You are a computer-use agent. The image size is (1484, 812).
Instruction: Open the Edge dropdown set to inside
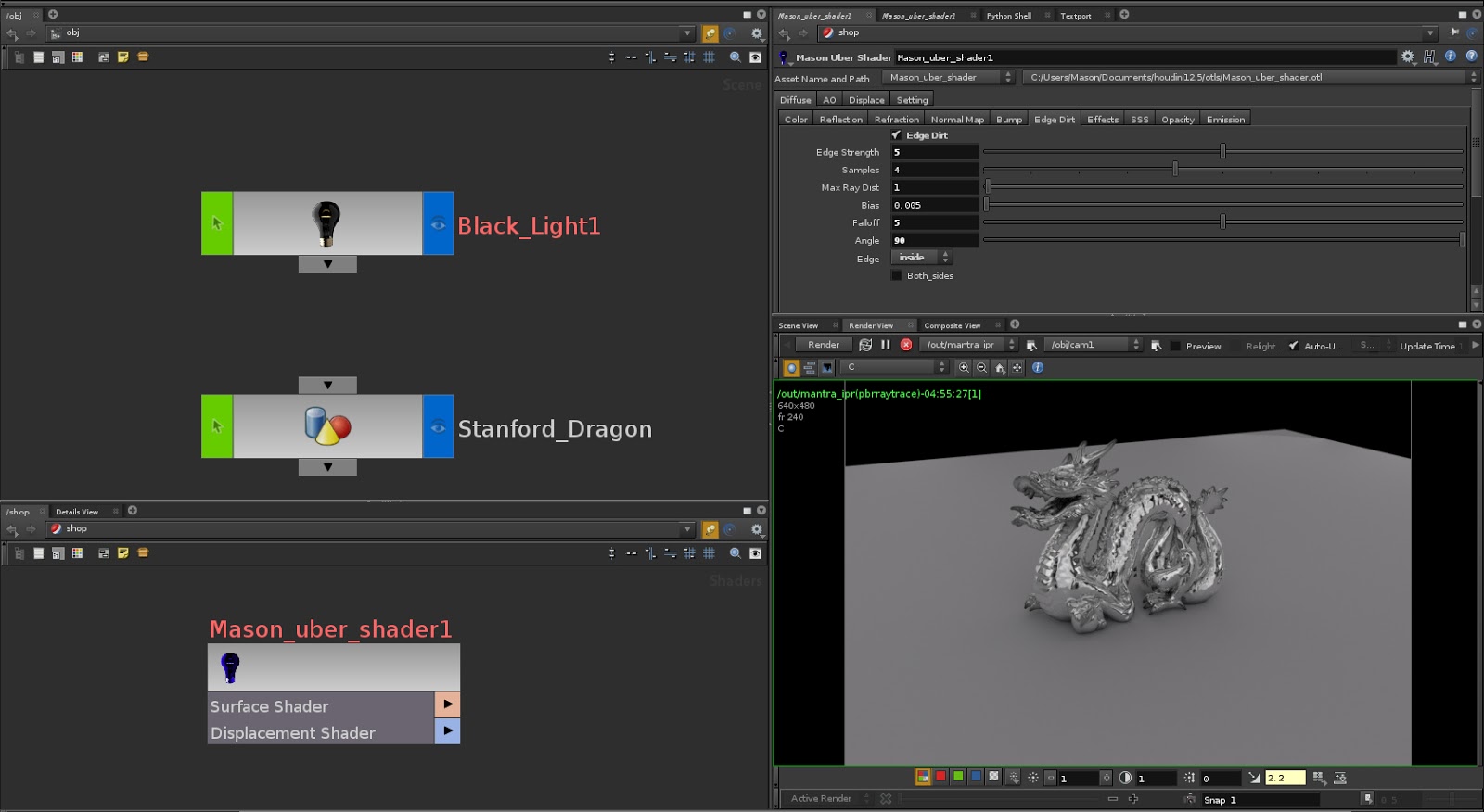(x=921, y=258)
